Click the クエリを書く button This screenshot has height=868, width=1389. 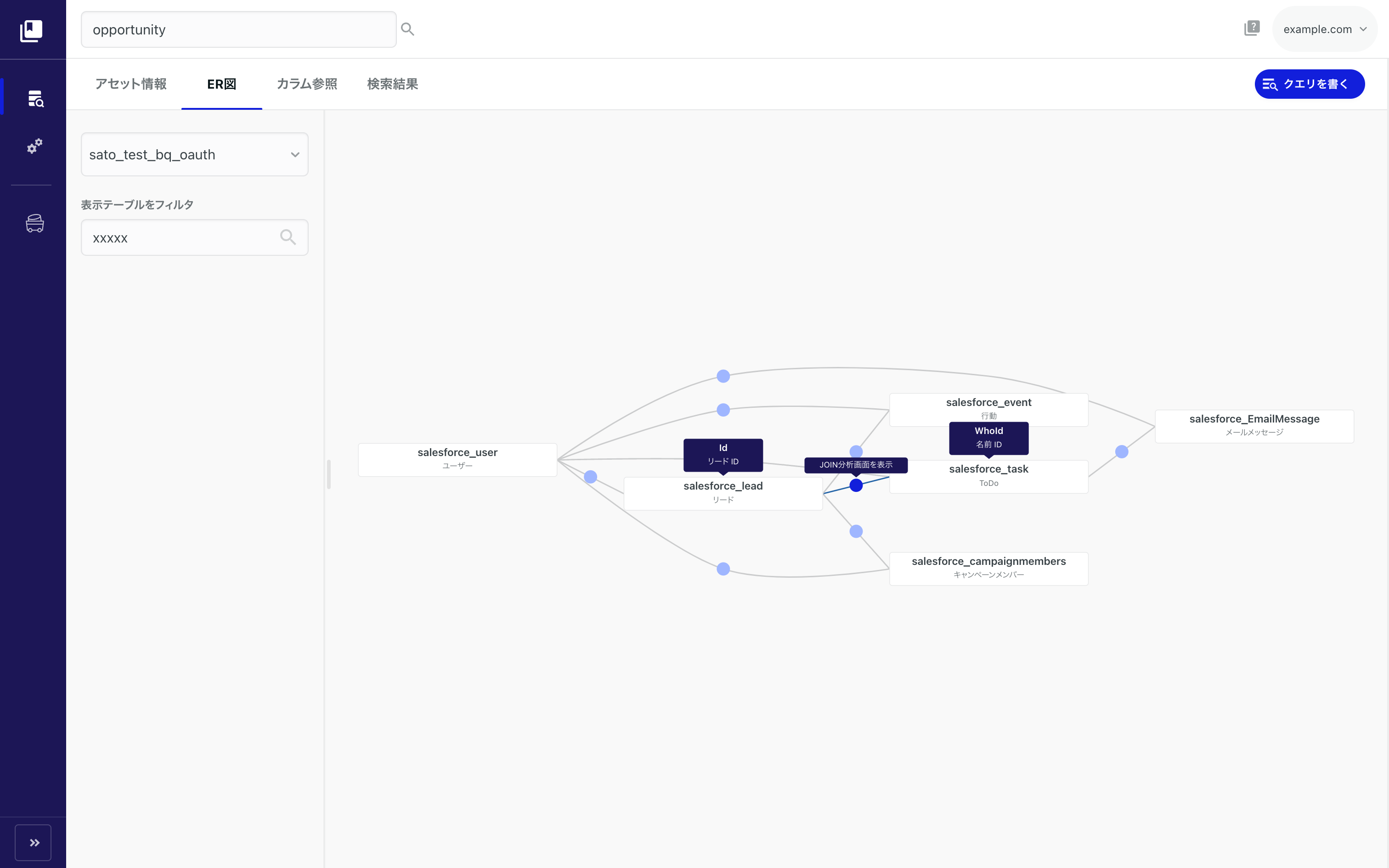click(x=1309, y=85)
